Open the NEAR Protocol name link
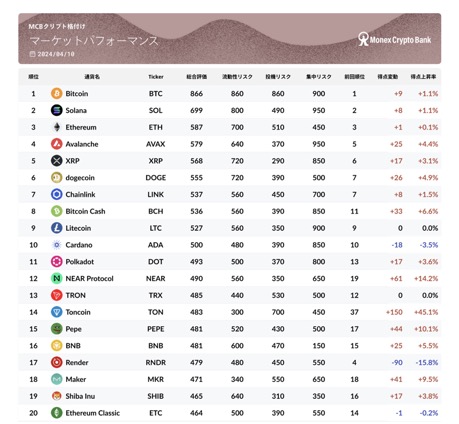 click(x=89, y=278)
